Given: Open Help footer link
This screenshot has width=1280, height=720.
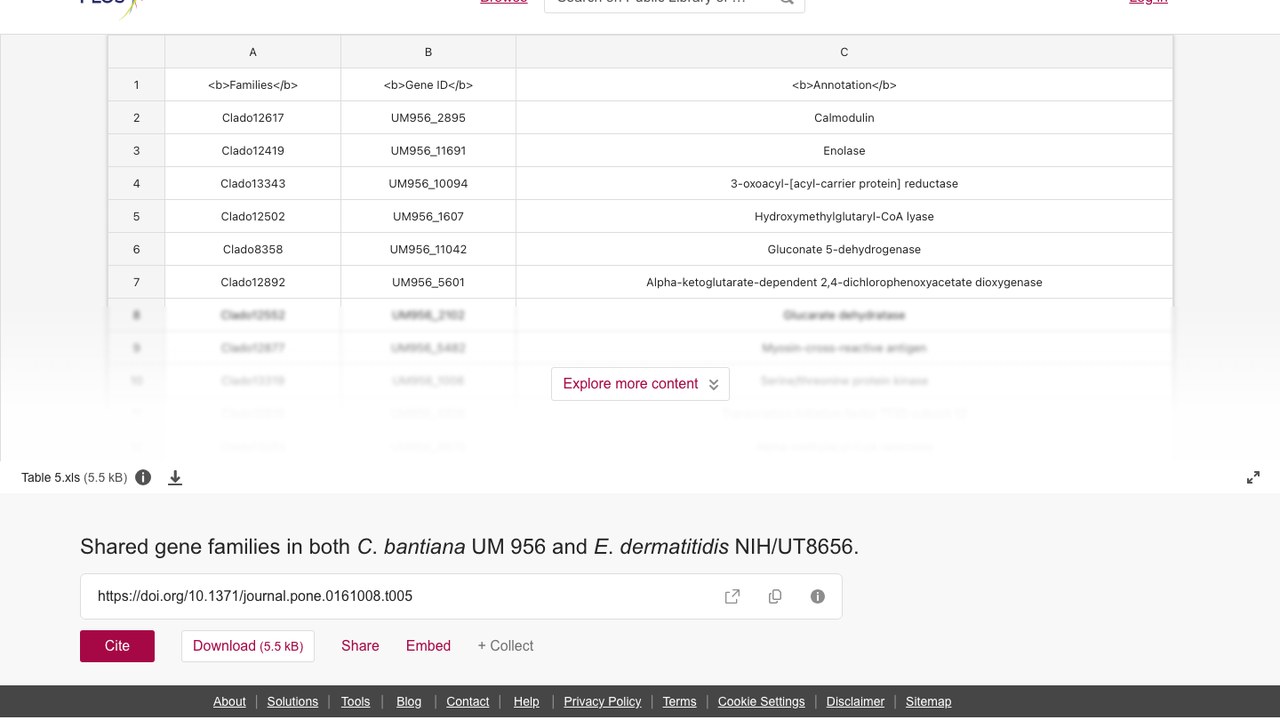Looking at the screenshot, I should (526, 701).
